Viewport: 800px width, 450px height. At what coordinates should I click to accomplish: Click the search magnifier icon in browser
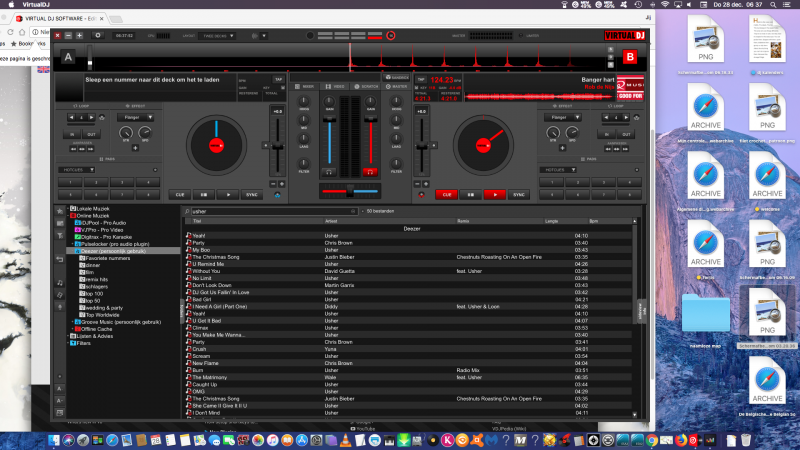[187, 211]
